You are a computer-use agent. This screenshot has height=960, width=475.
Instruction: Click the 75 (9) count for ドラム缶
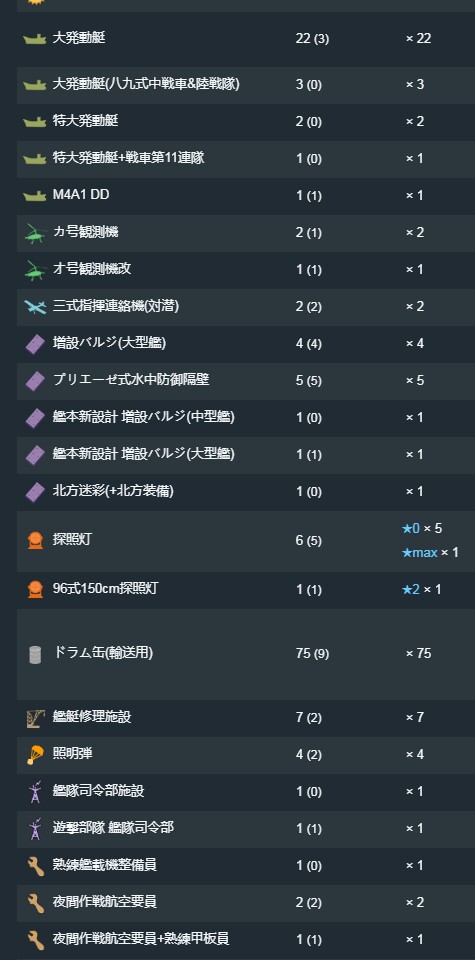312,653
